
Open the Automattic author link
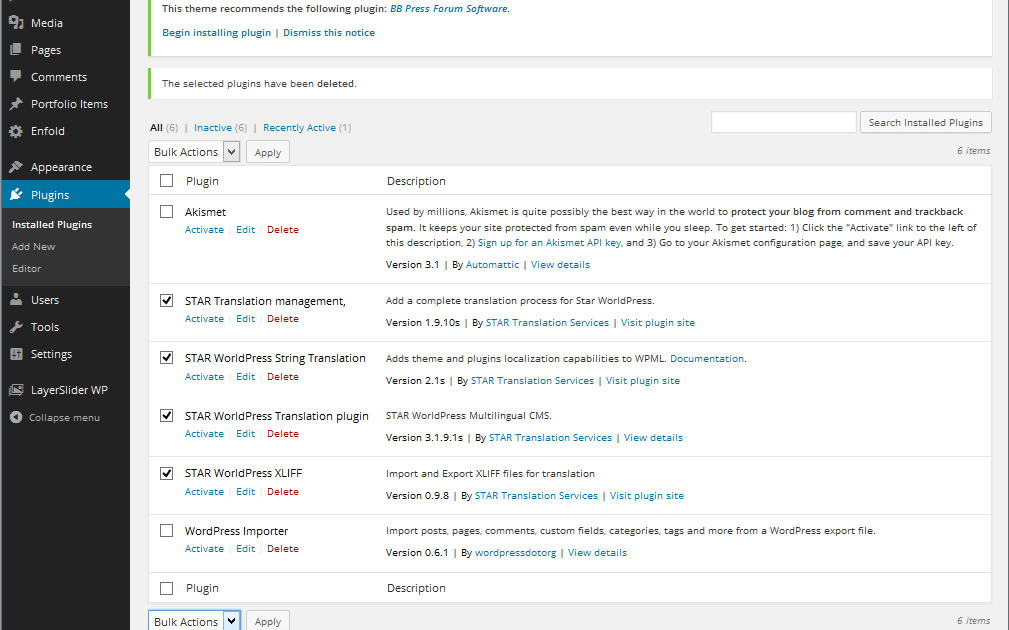pos(492,264)
